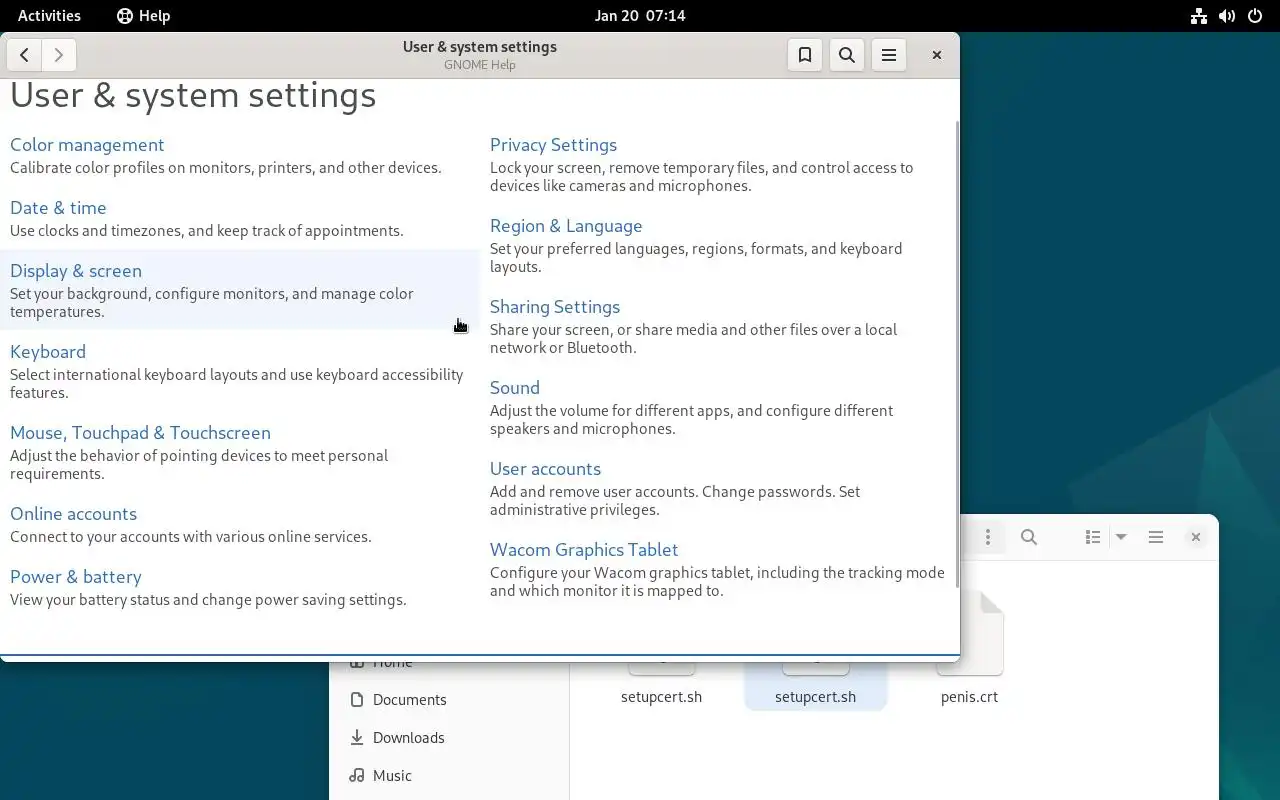Open search in GNOME Help header
This screenshot has height=800, width=1280.
point(847,55)
